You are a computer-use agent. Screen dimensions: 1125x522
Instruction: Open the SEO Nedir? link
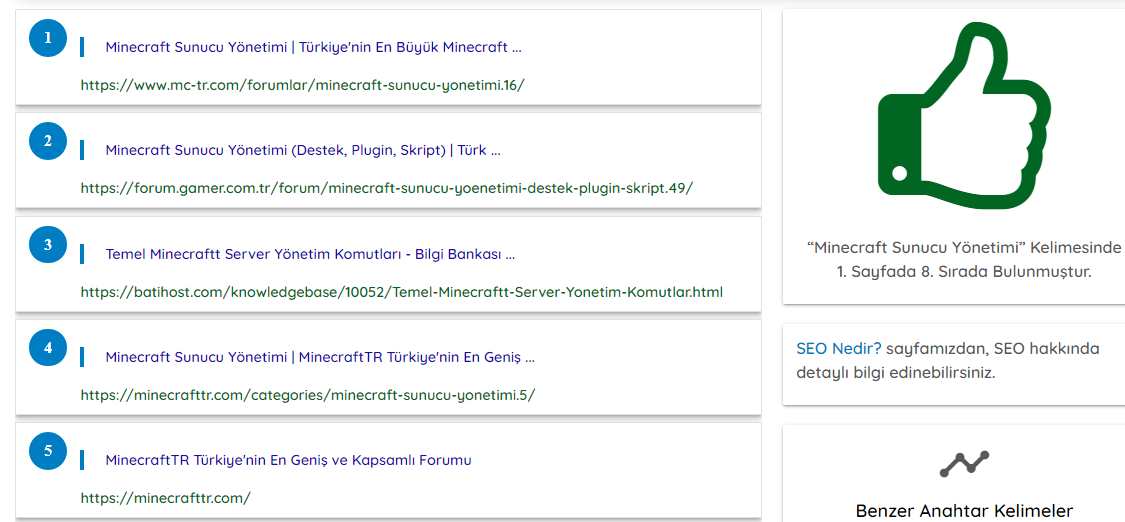pos(839,349)
